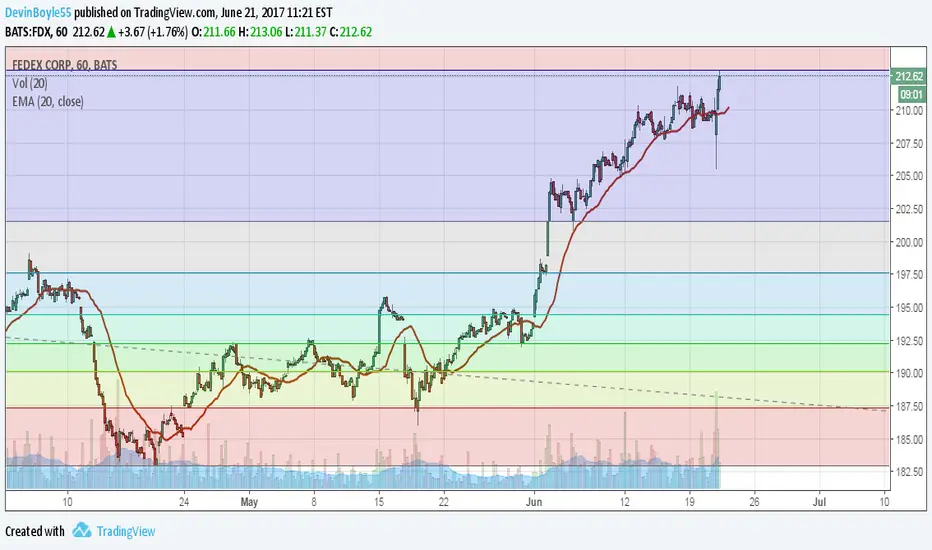Click the 200.00 price axis label
This screenshot has width=932, height=550.
coord(909,242)
